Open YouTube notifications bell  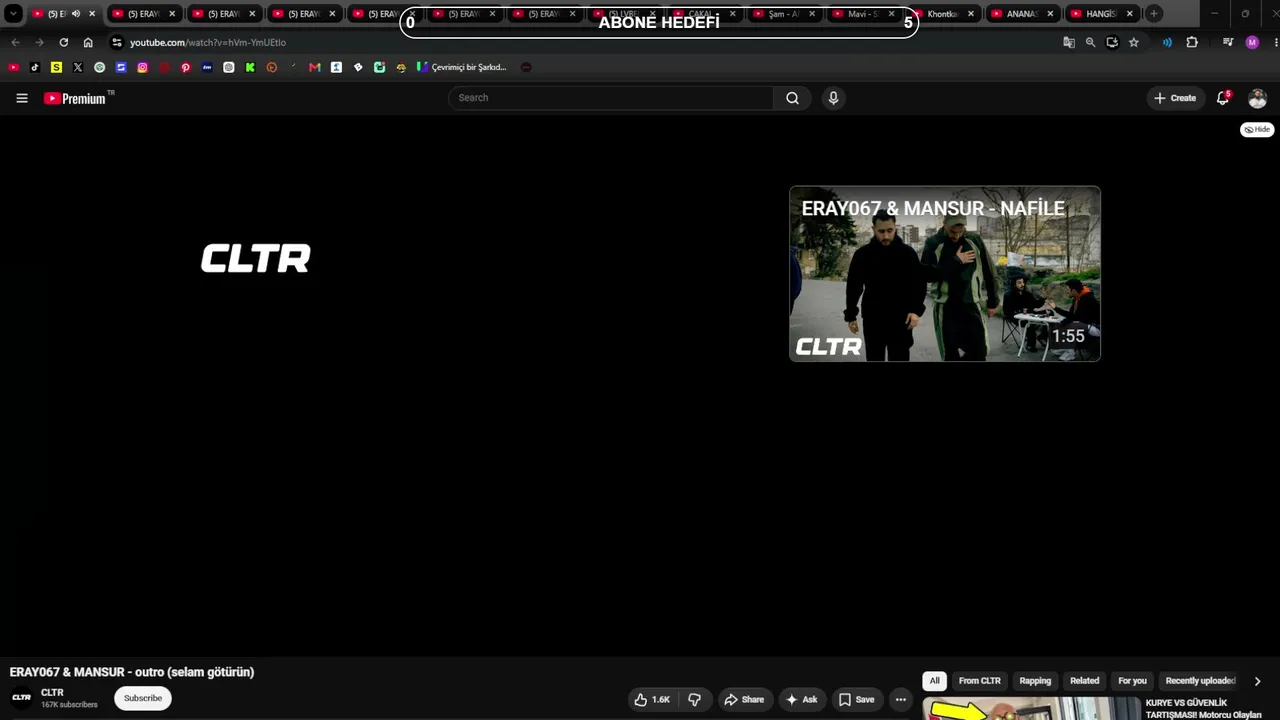1223,98
